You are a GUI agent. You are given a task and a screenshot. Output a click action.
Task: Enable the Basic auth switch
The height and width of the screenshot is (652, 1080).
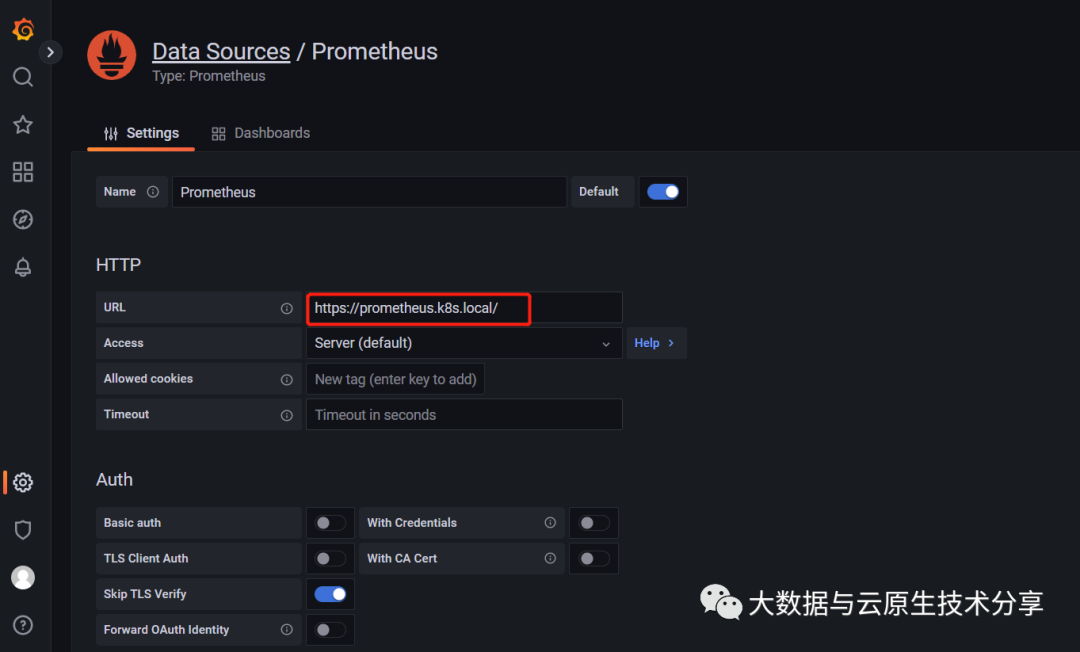pos(330,523)
